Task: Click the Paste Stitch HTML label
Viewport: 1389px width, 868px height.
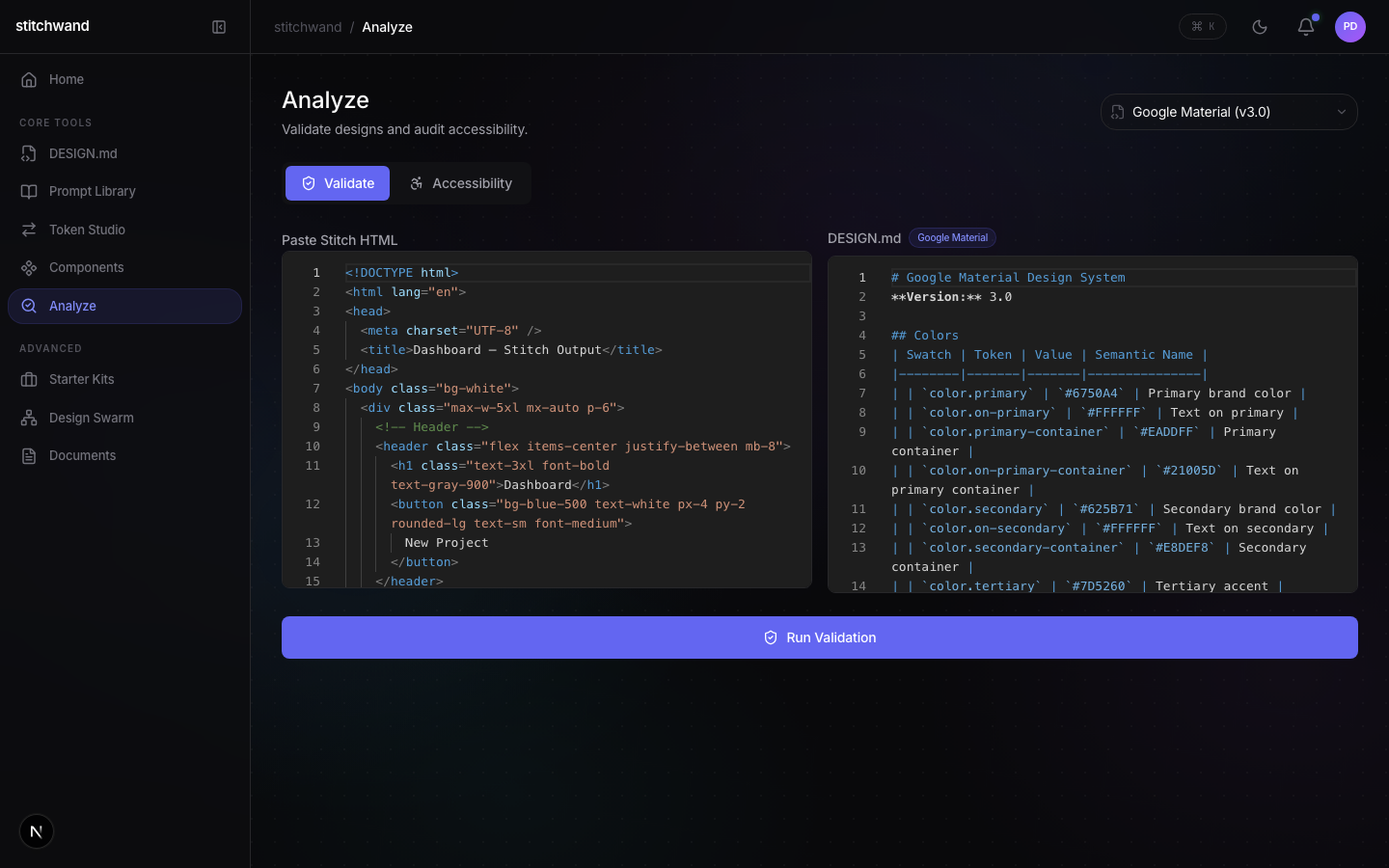Action: (340, 240)
